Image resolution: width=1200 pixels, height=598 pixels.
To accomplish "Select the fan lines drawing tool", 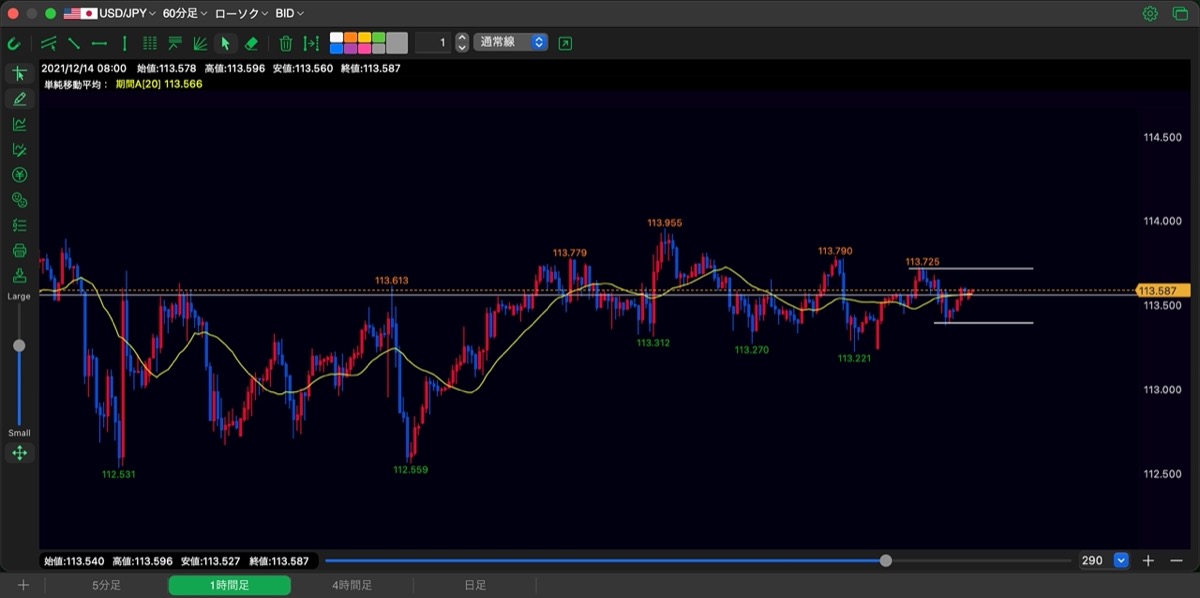I will (200, 43).
